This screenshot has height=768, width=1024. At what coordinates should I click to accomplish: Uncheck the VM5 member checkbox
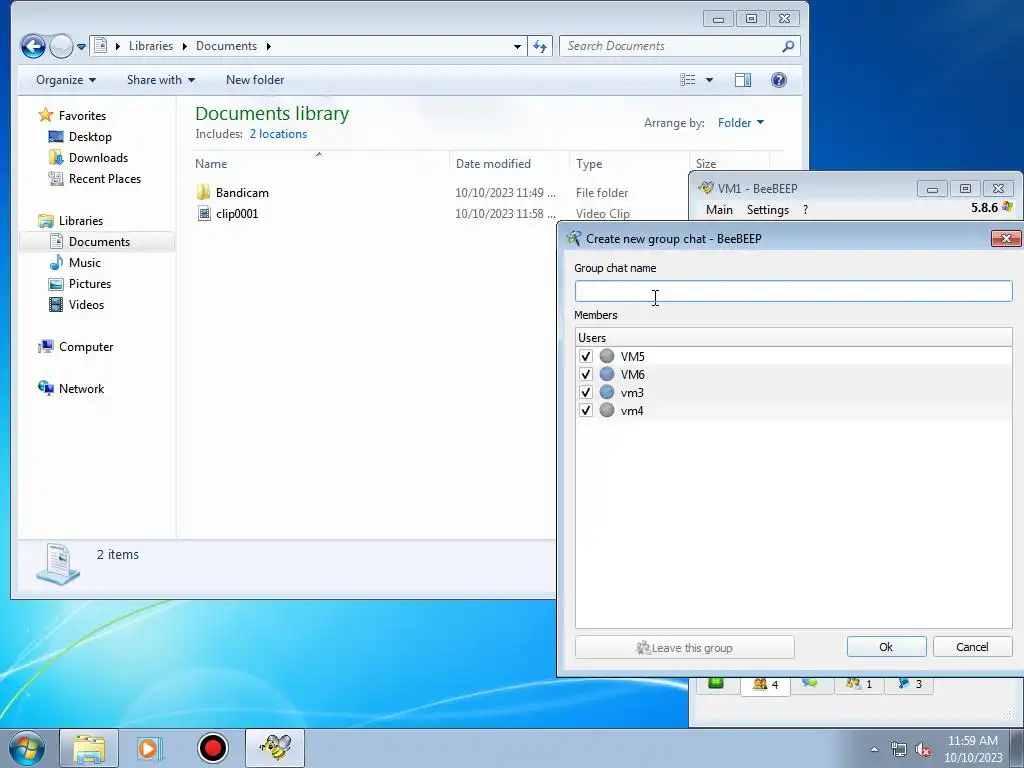click(x=585, y=357)
